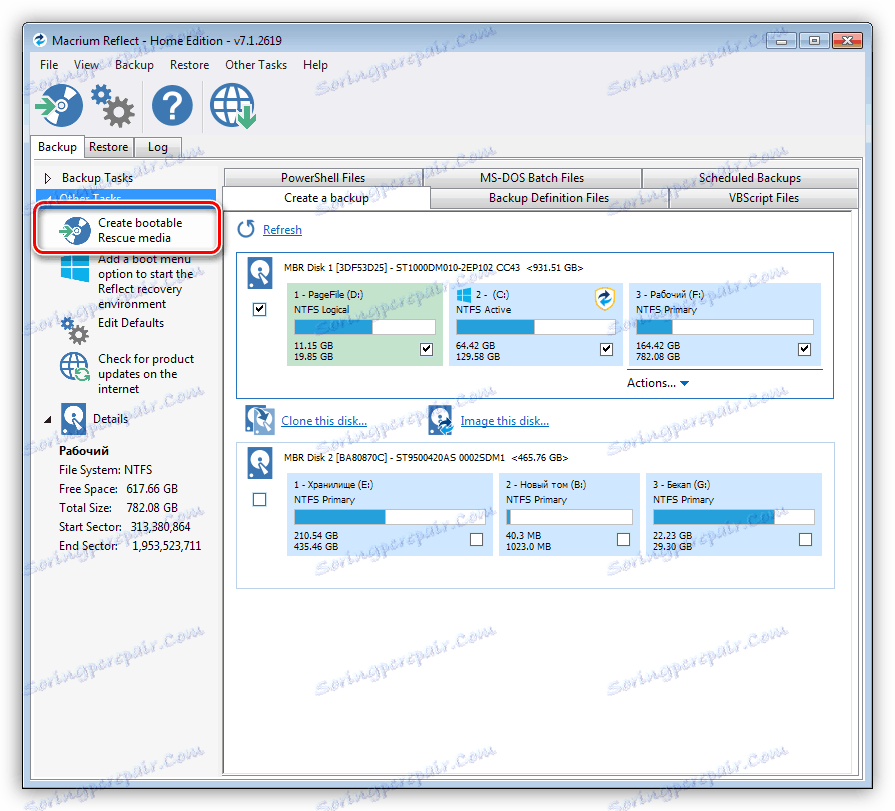Click the Windows flag icon on partition C:
The image size is (895, 811).
[x=464, y=295]
